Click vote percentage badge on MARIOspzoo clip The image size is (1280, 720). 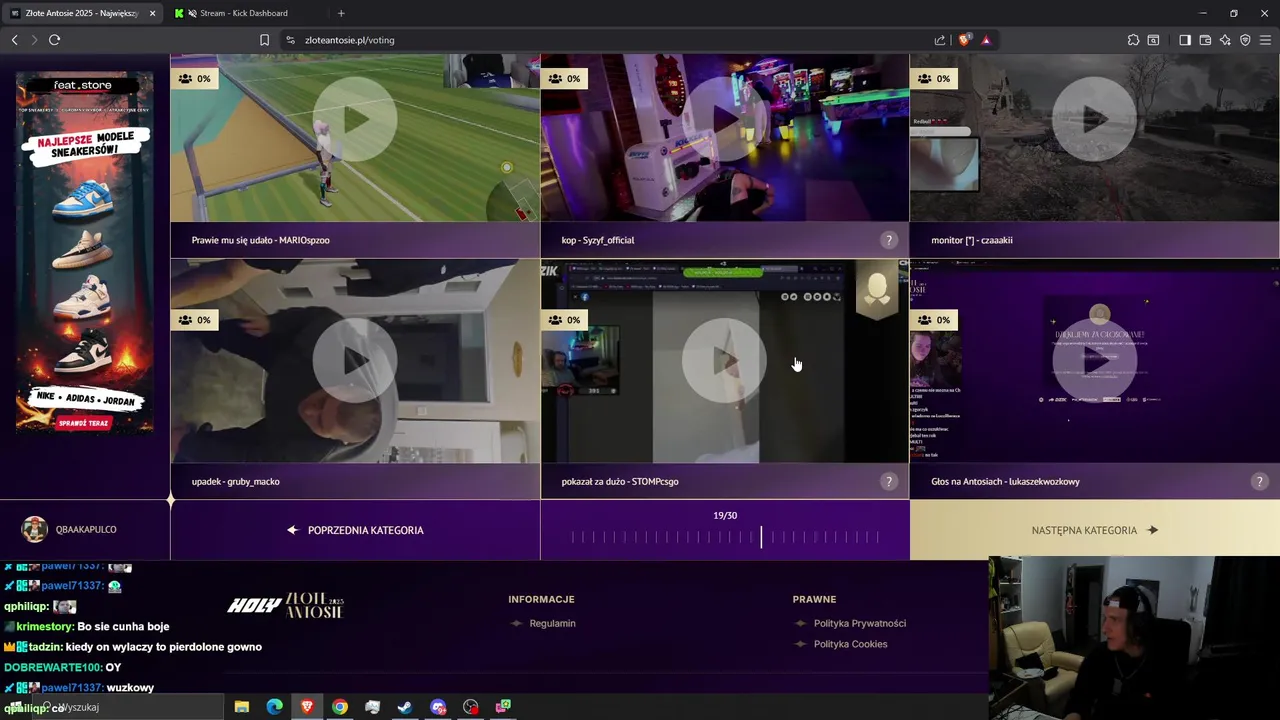tap(195, 78)
